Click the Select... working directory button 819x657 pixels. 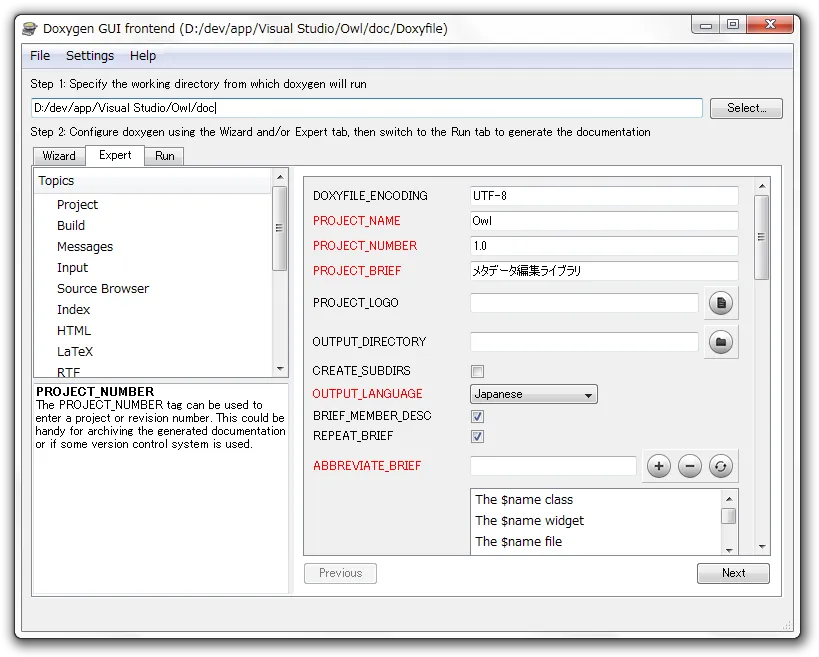click(746, 108)
